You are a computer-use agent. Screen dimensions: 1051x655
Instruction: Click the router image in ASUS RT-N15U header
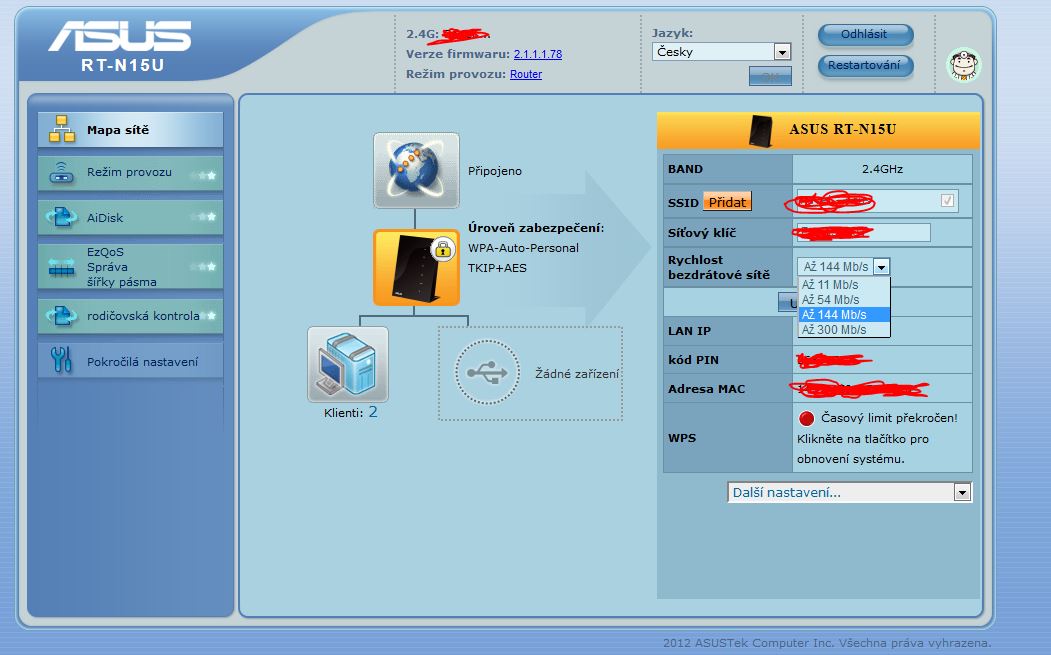pyautogui.click(x=760, y=131)
